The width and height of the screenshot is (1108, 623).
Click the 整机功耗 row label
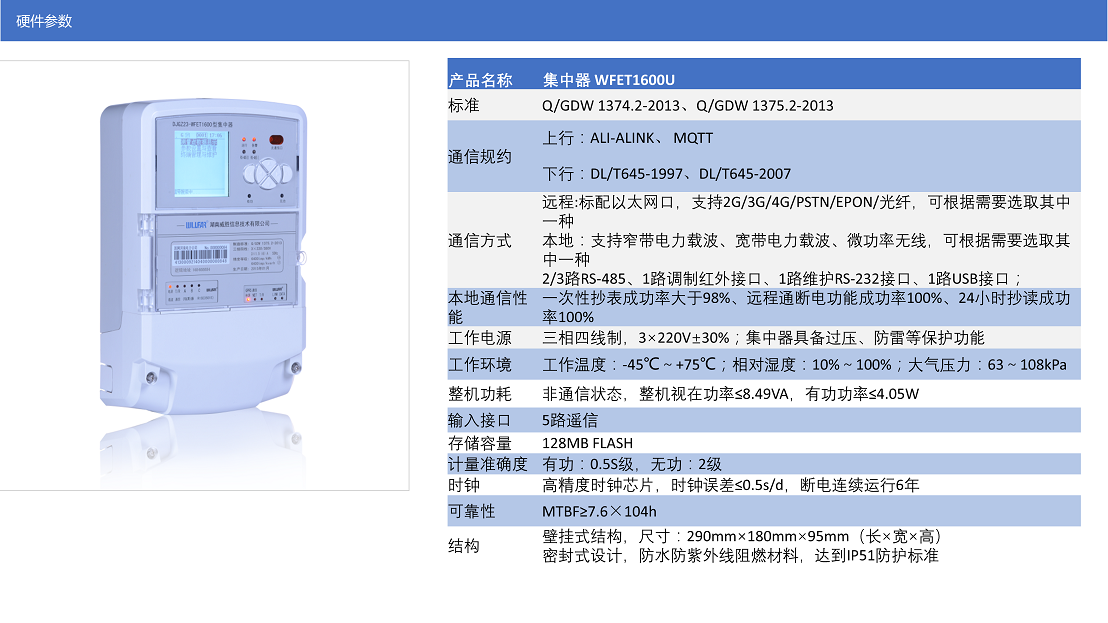coord(480,393)
